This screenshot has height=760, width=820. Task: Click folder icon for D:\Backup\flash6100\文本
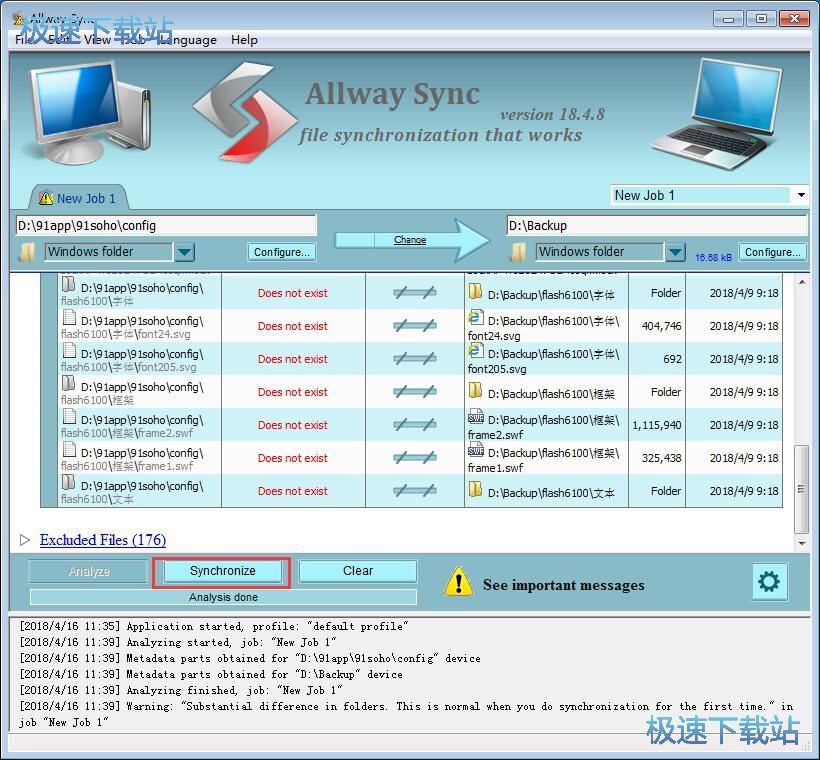point(475,489)
